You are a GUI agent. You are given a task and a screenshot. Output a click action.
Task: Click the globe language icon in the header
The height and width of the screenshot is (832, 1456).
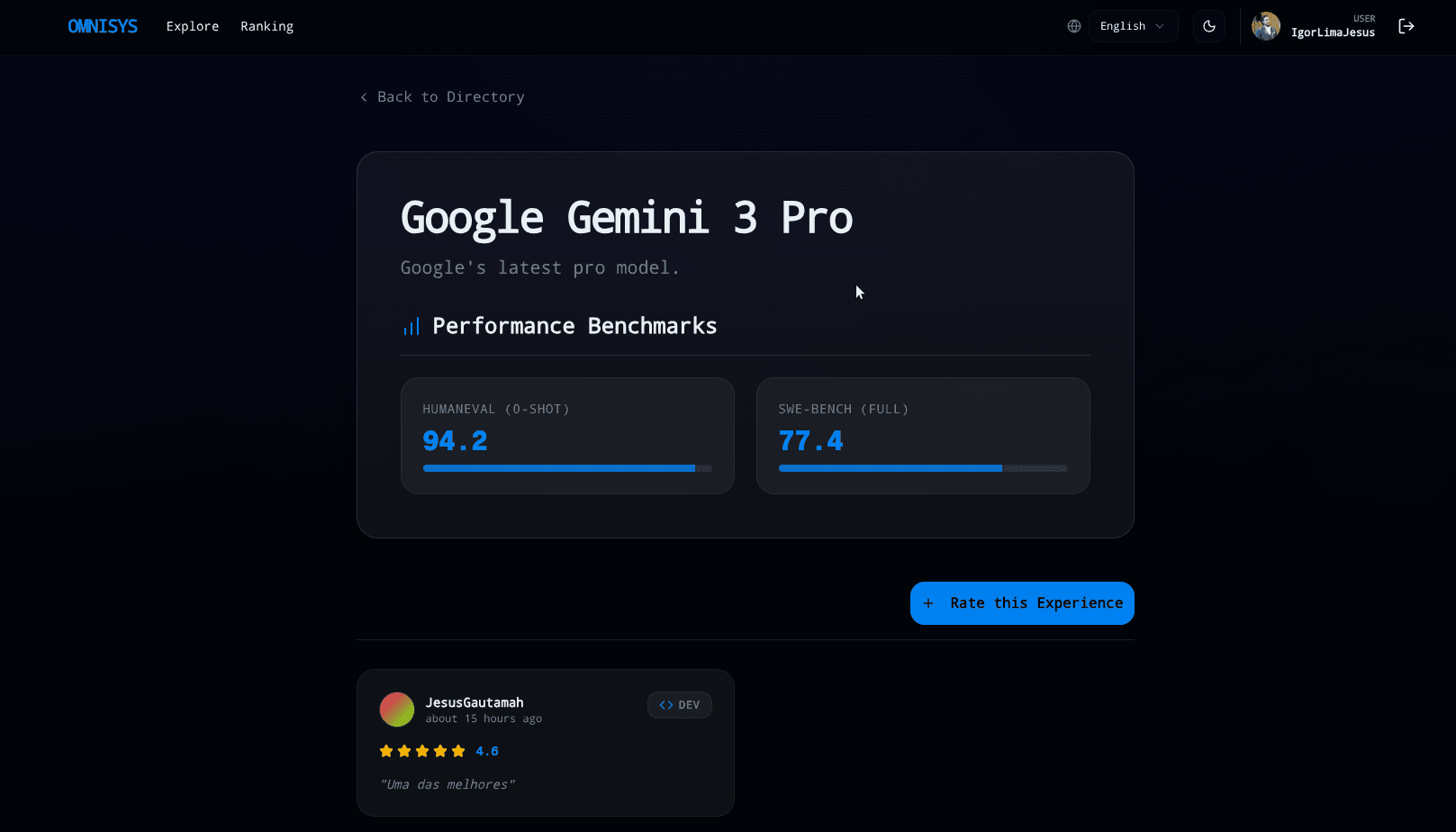[1073, 26]
